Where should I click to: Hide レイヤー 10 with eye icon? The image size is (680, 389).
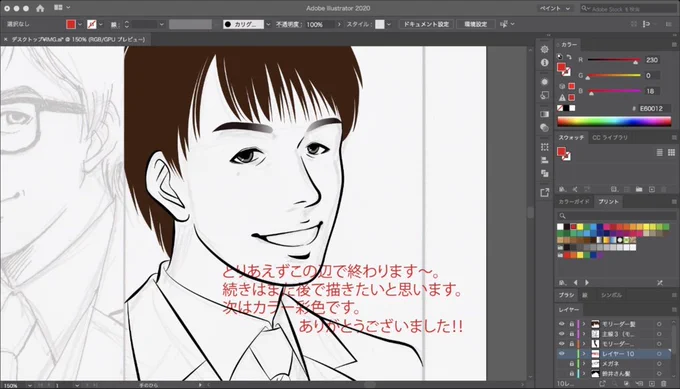click(562, 354)
